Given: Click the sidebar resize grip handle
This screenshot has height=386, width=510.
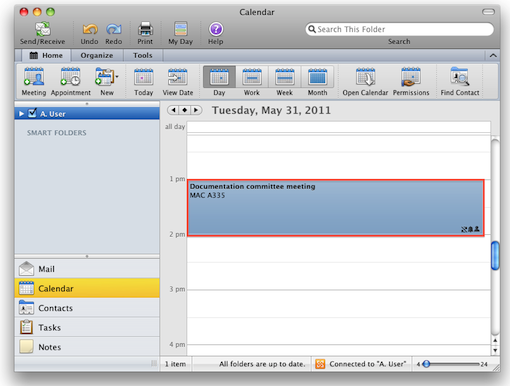Looking at the screenshot, I should (154, 363).
